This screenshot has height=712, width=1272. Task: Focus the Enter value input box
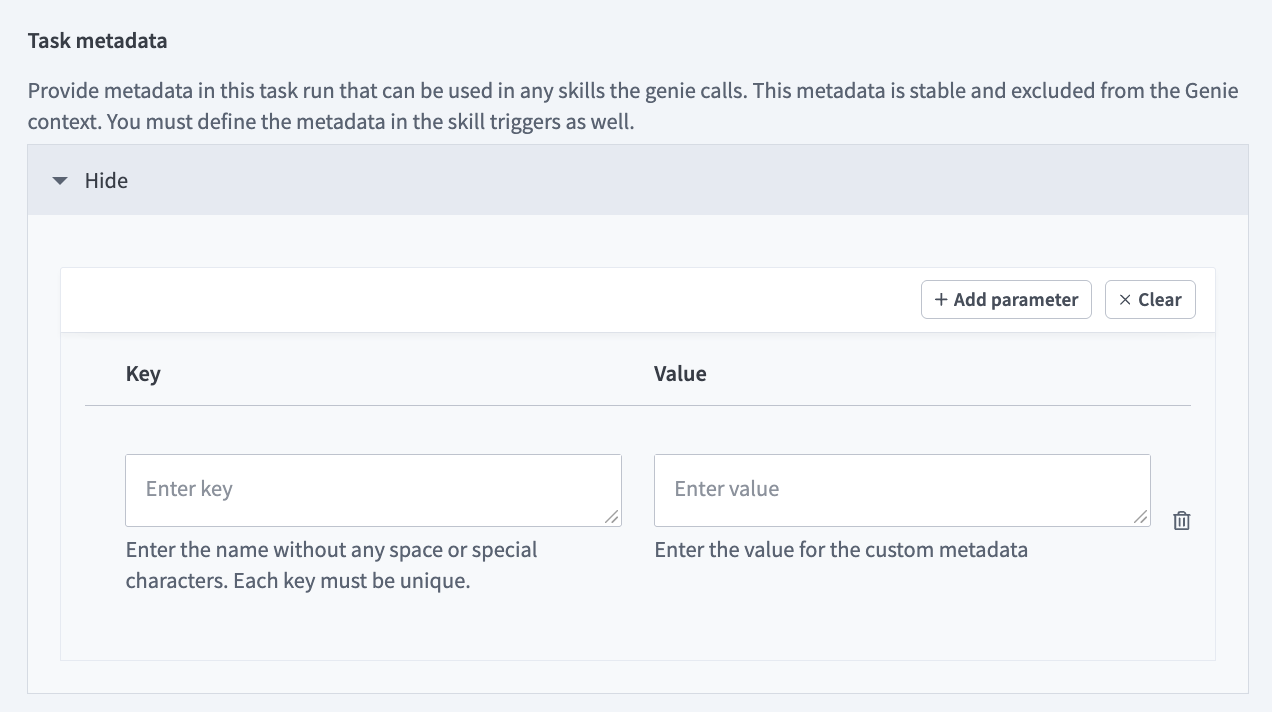901,490
